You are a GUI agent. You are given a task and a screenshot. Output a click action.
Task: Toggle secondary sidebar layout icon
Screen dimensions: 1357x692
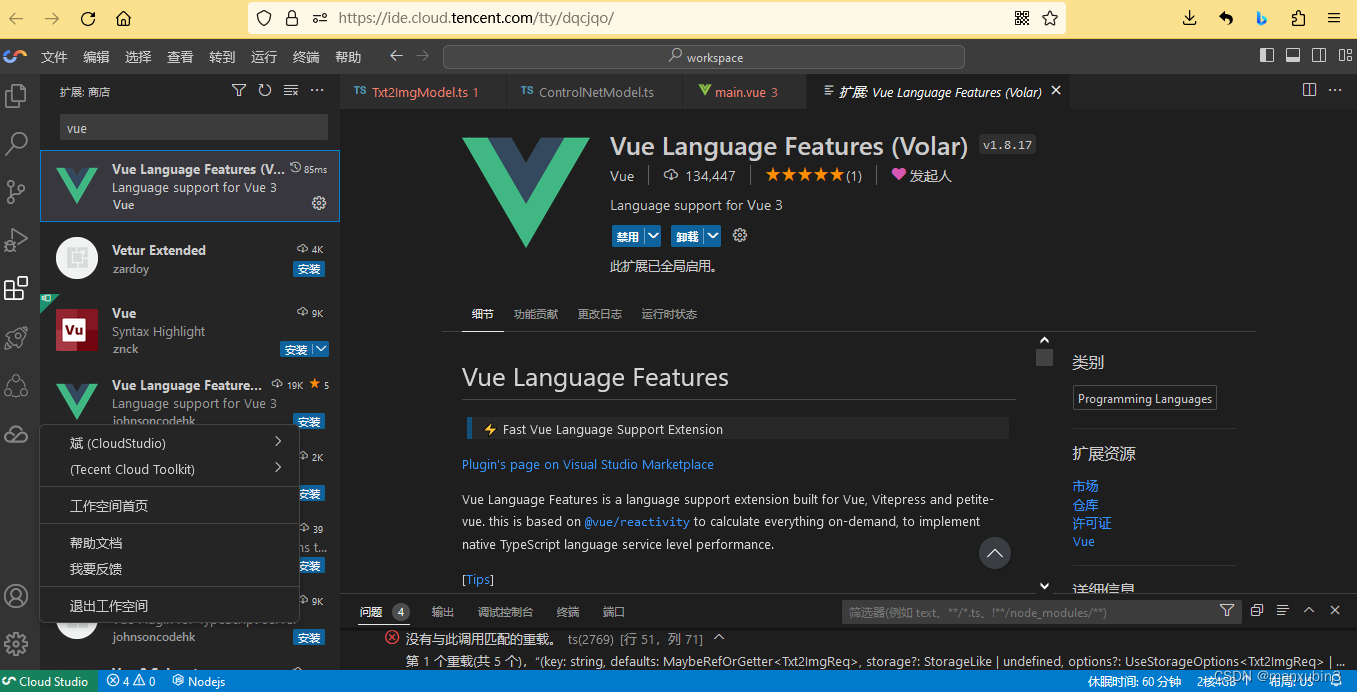tap(1319, 56)
